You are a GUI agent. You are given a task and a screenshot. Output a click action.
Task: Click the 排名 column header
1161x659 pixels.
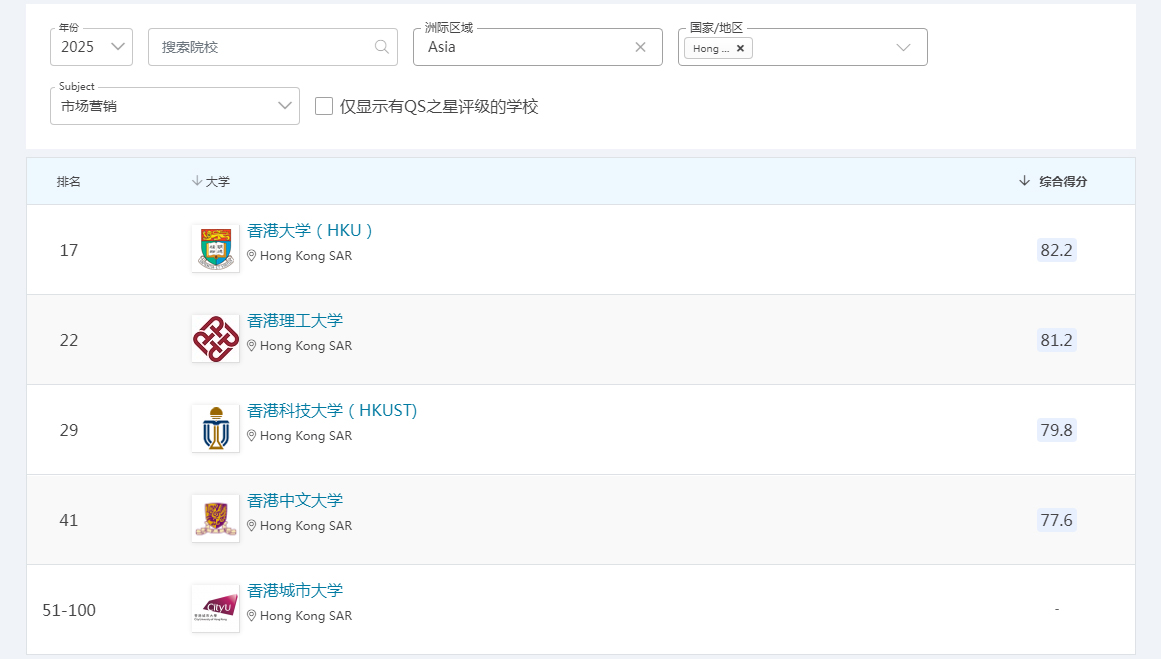[69, 181]
